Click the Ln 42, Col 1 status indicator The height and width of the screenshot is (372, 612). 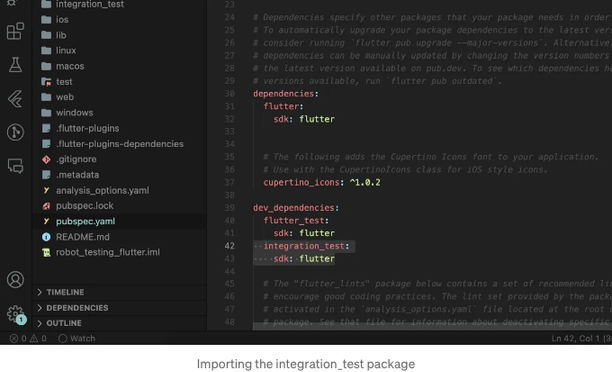(575, 338)
